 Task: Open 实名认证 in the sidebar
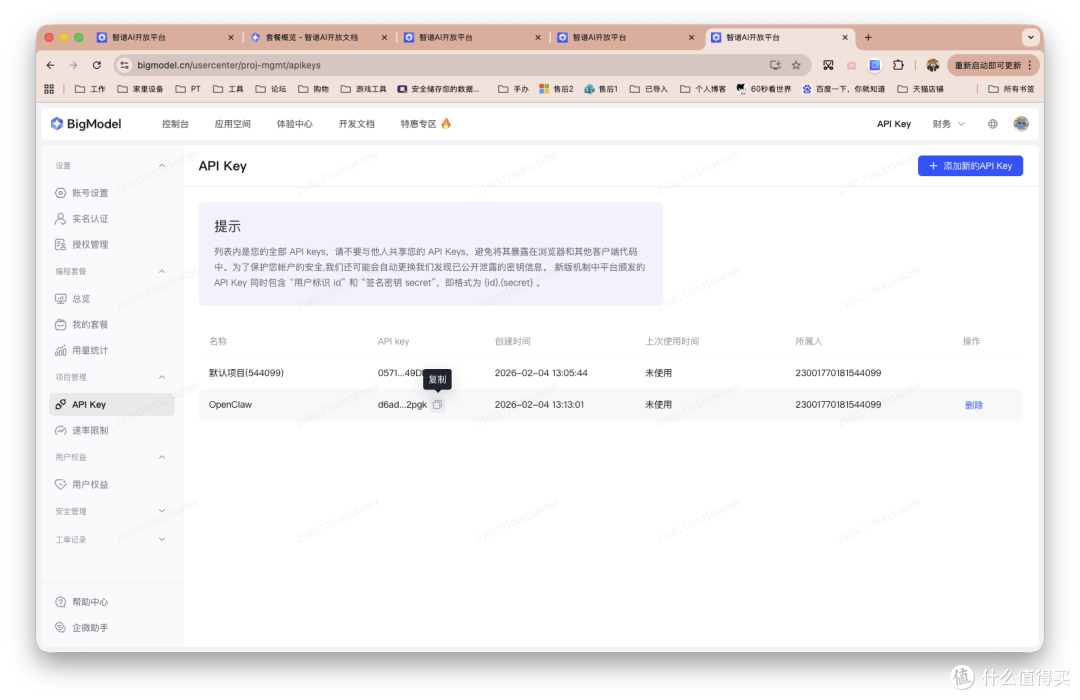pos(81,218)
